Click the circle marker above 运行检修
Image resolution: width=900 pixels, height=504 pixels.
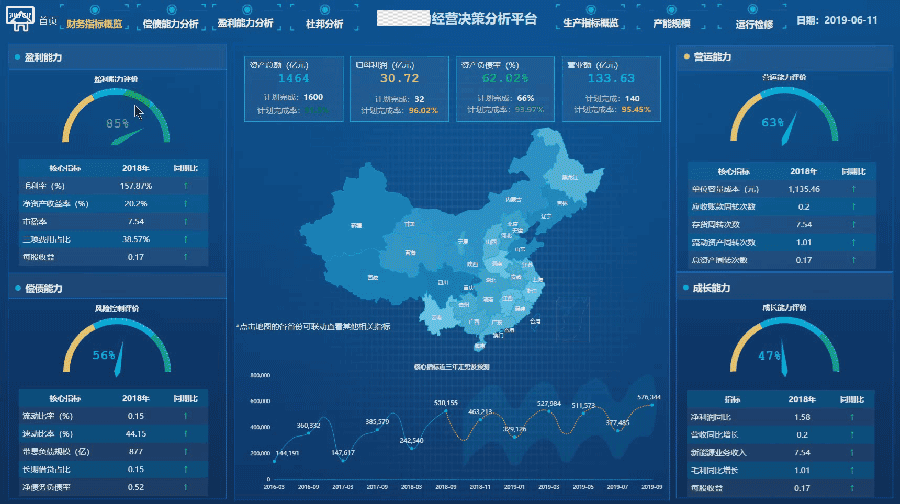click(x=752, y=9)
